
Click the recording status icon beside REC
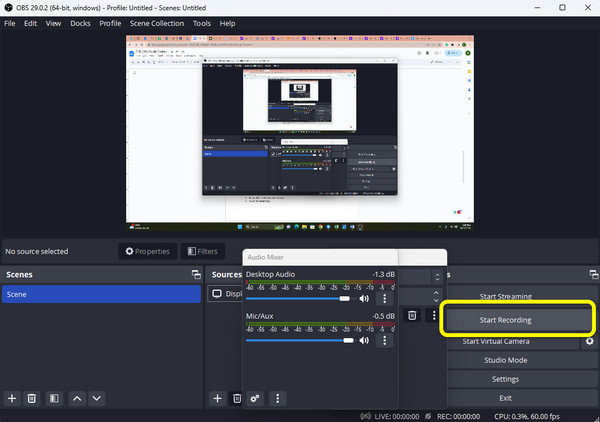pos(428,416)
